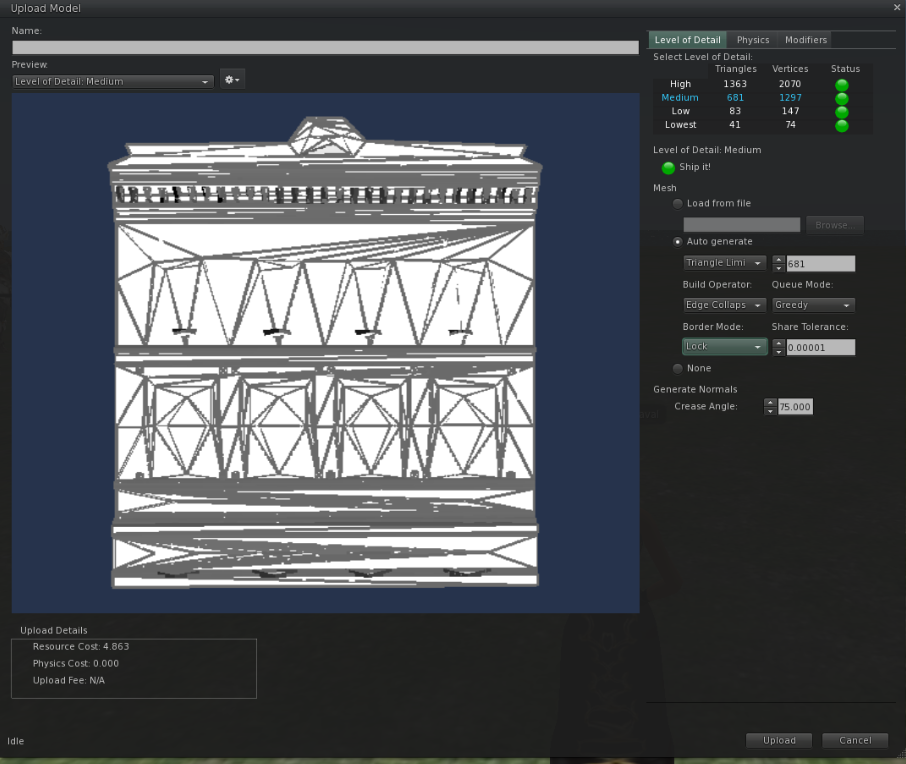Click the green Ship it! status icon

point(668,167)
